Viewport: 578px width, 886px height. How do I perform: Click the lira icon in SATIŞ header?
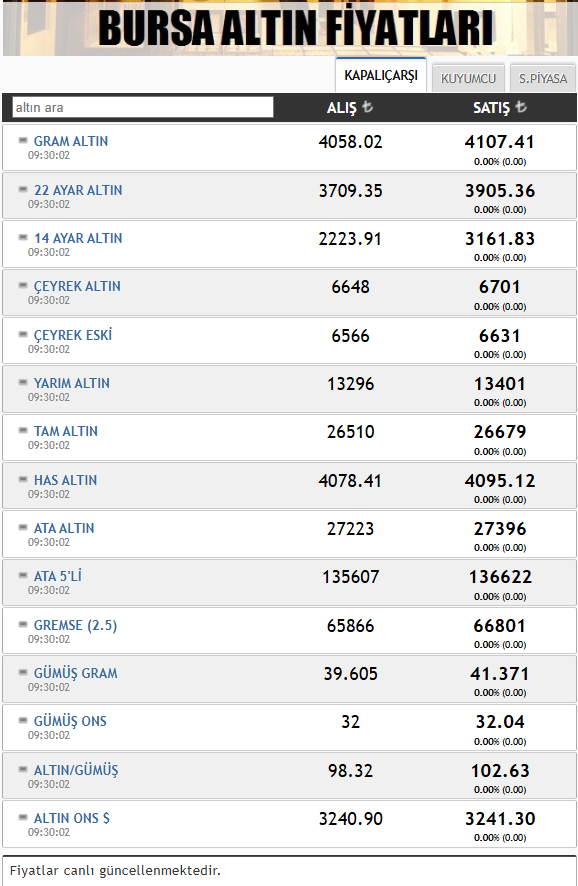click(521, 106)
